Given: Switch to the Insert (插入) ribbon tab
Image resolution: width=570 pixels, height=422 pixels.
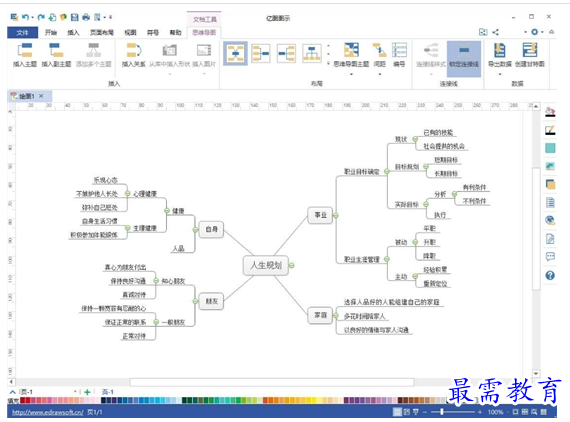Looking at the screenshot, I should (73, 32).
